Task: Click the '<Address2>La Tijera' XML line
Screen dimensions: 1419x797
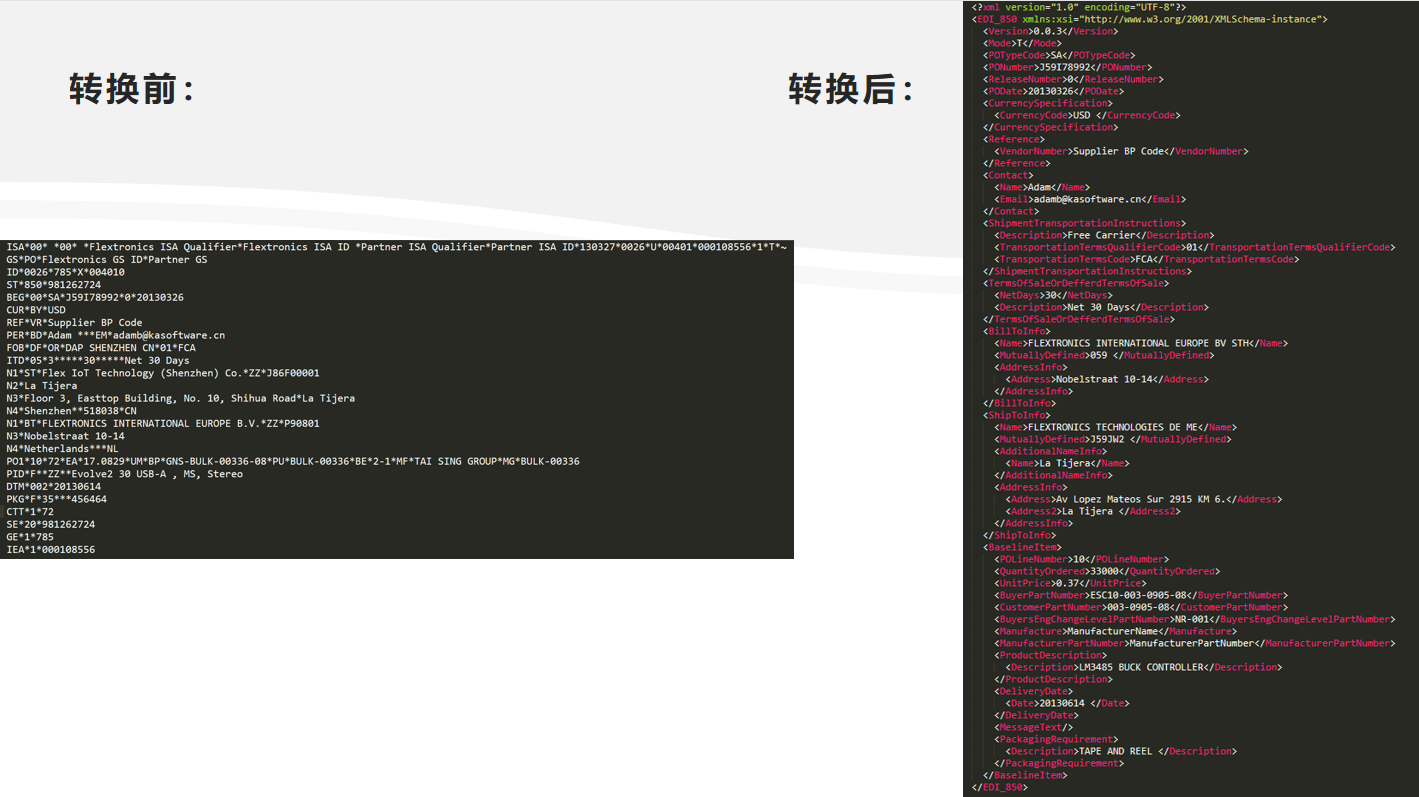Action: 1093,511
